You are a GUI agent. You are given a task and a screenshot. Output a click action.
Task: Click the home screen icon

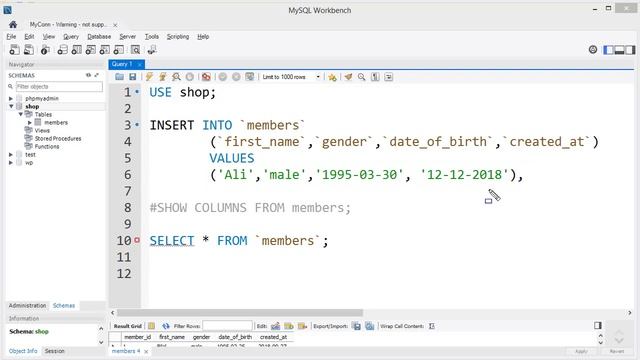click(x=13, y=24)
